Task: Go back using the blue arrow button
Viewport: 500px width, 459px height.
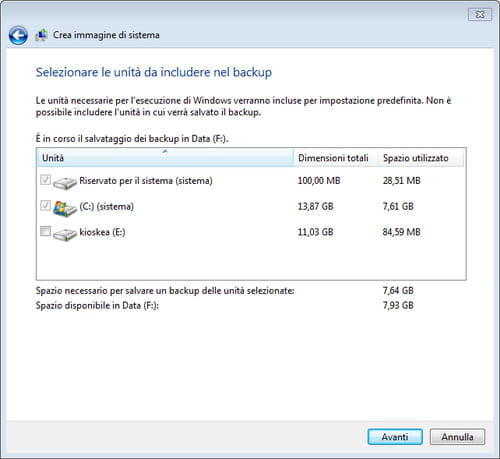Action: click(x=18, y=35)
